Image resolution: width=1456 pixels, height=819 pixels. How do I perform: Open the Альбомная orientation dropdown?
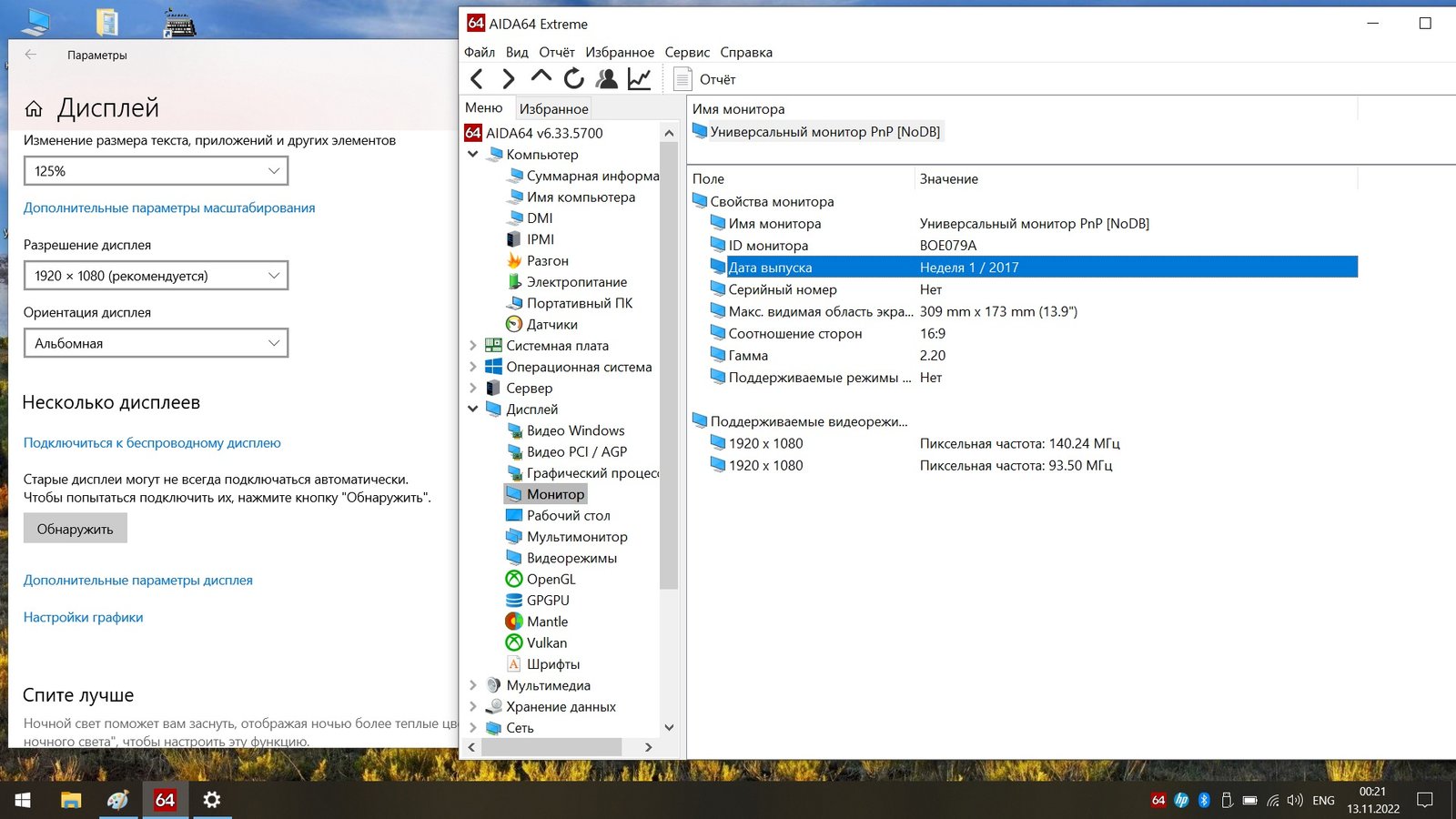(x=156, y=343)
